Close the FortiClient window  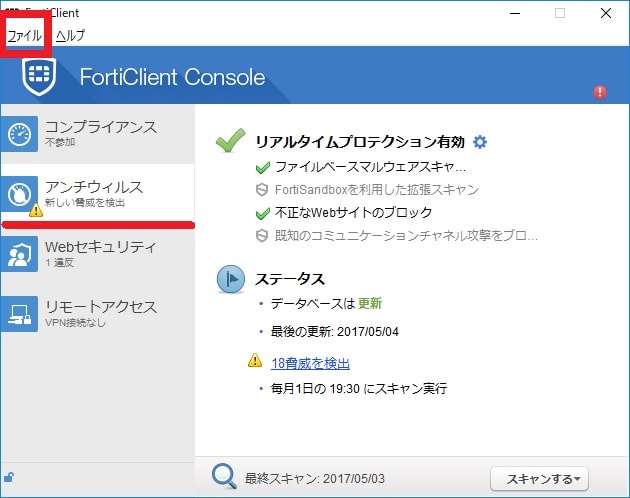tap(606, 13)
